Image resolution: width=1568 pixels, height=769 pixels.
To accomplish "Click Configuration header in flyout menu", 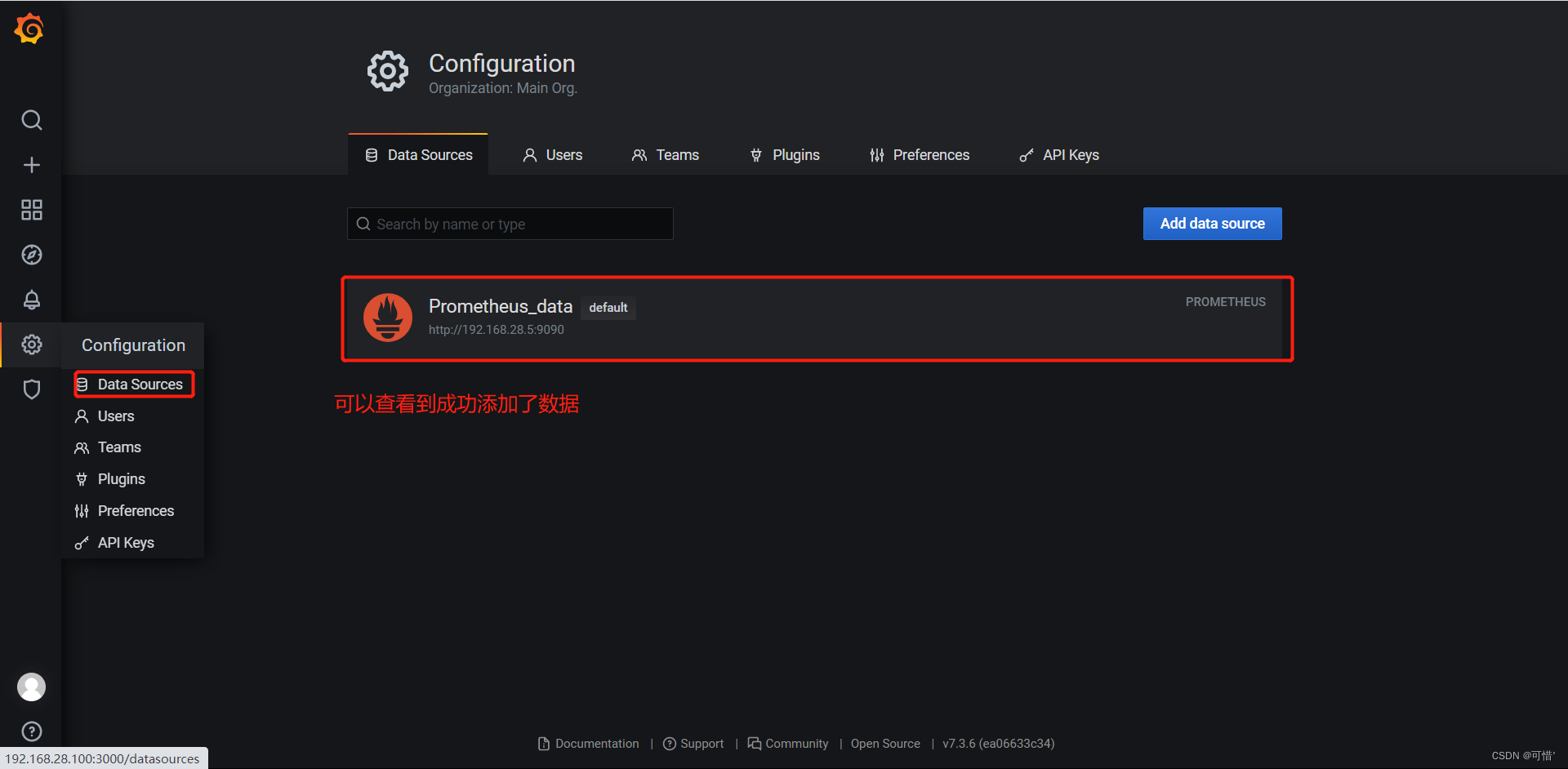I will (x=133, y=345).
